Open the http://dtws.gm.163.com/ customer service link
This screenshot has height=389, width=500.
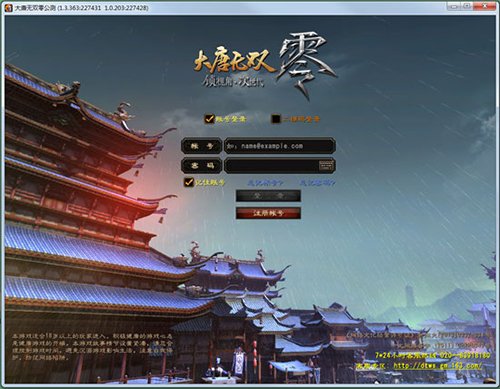(x=438, y=366)
